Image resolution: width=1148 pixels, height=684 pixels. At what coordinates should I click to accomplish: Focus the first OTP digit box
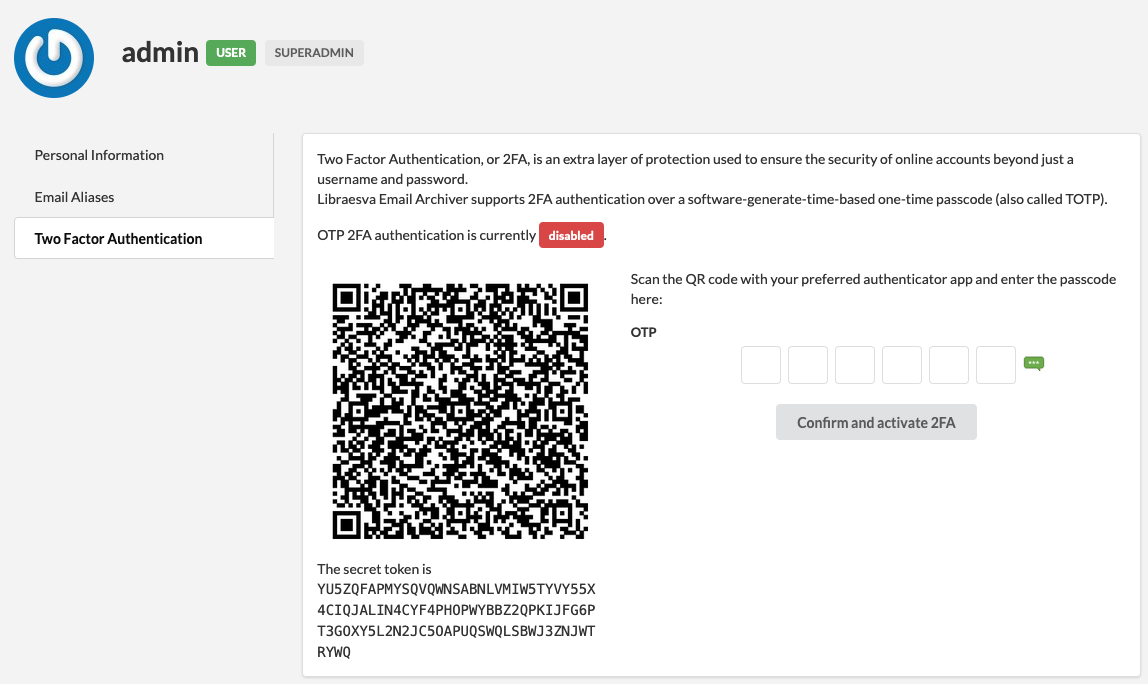pos(761,365)
